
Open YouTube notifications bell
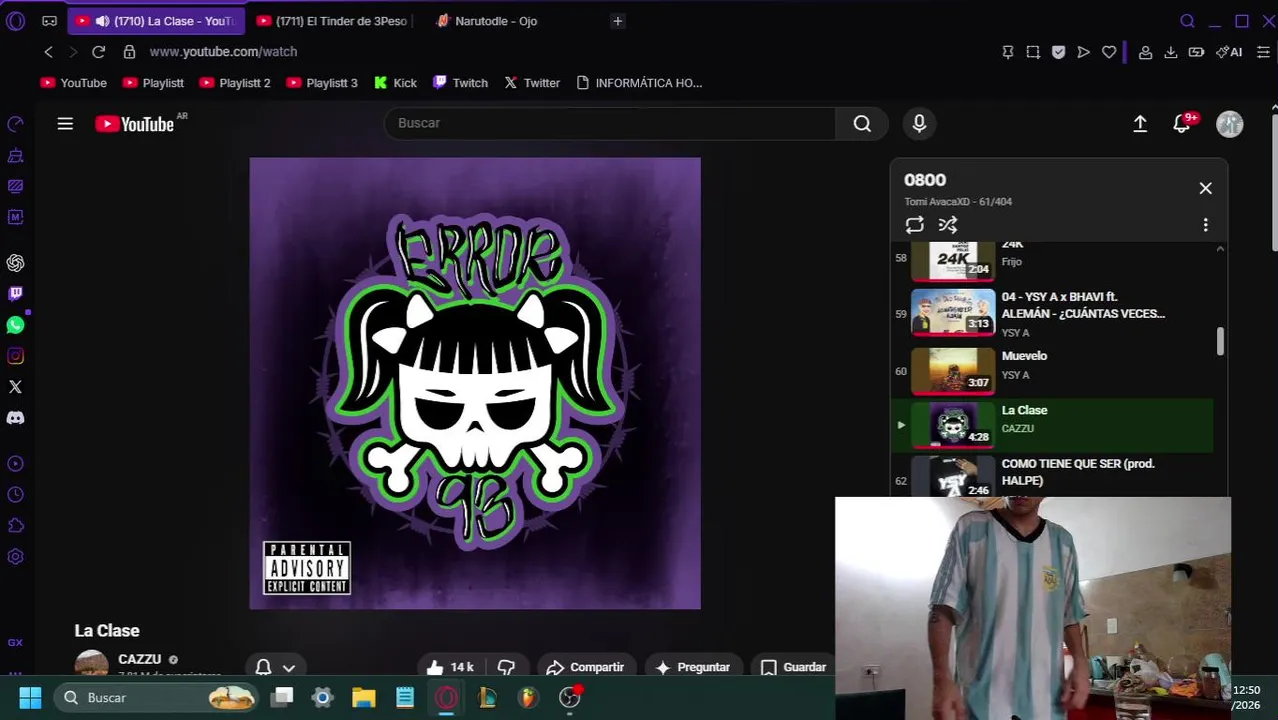pyautogui.click(x=1182, y=123)
